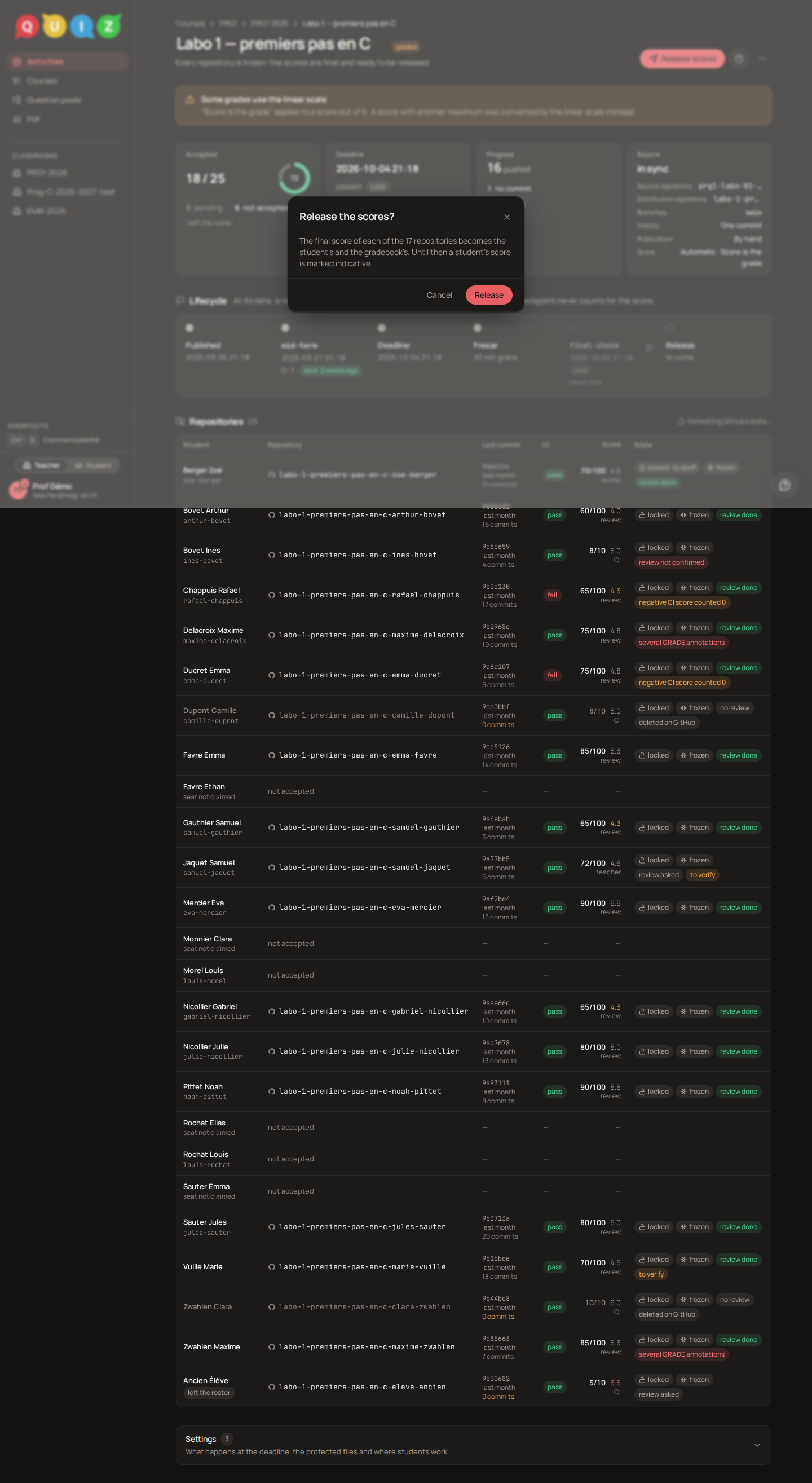
Task: Click "negative CI score counted 0" for Chappuis Rafael
Action: pos(682,603)
